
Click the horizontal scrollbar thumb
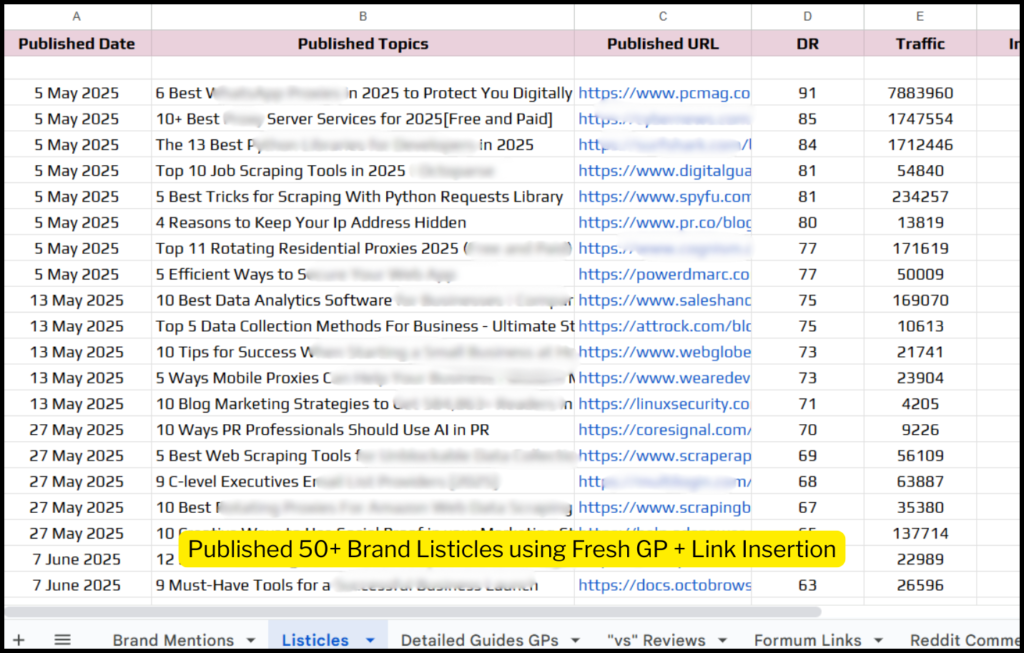(413, 612)
